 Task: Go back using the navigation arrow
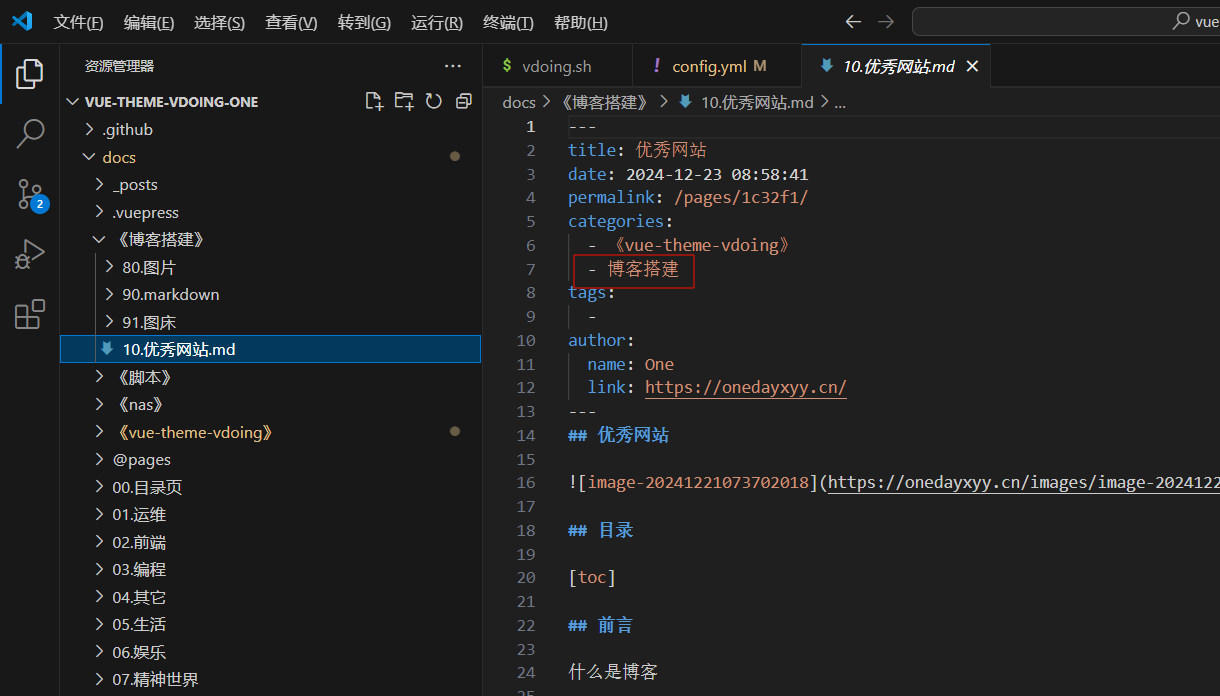tap(853, 22)
